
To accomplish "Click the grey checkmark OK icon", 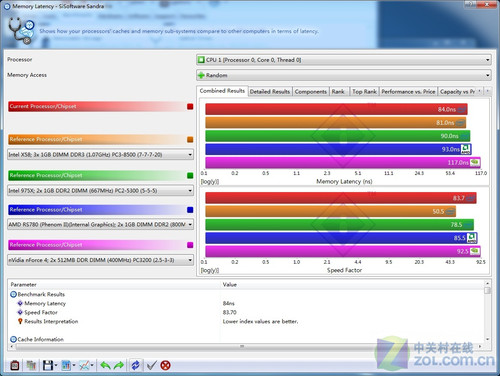I will 151,365.
